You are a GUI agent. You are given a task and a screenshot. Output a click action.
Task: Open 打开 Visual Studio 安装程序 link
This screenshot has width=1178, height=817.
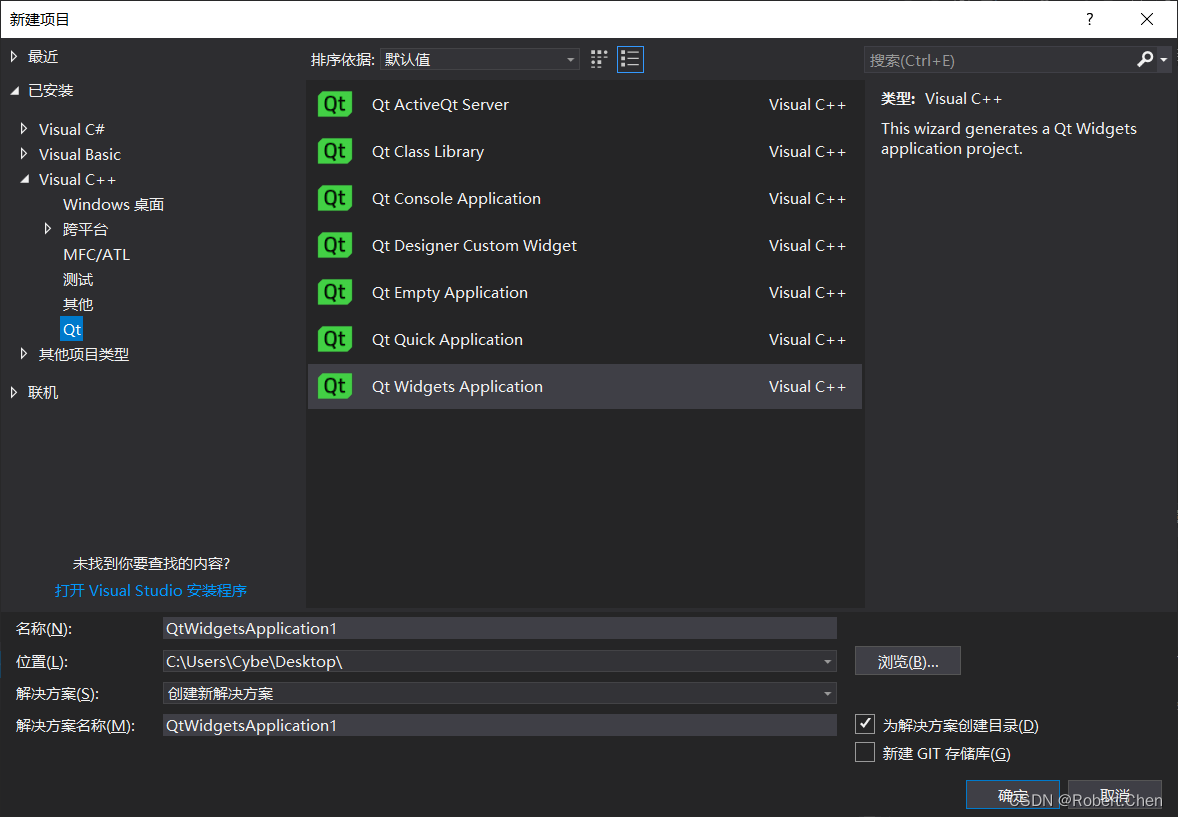(x=151, y=591)
